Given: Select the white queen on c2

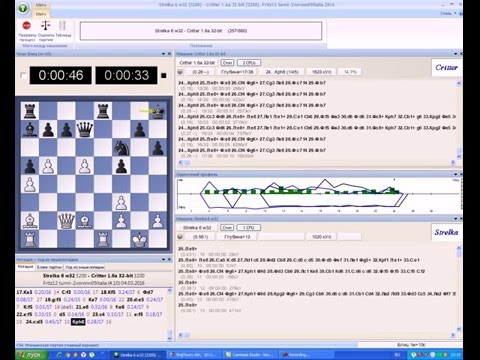Looking at the screenshot, I should (66, 221).
